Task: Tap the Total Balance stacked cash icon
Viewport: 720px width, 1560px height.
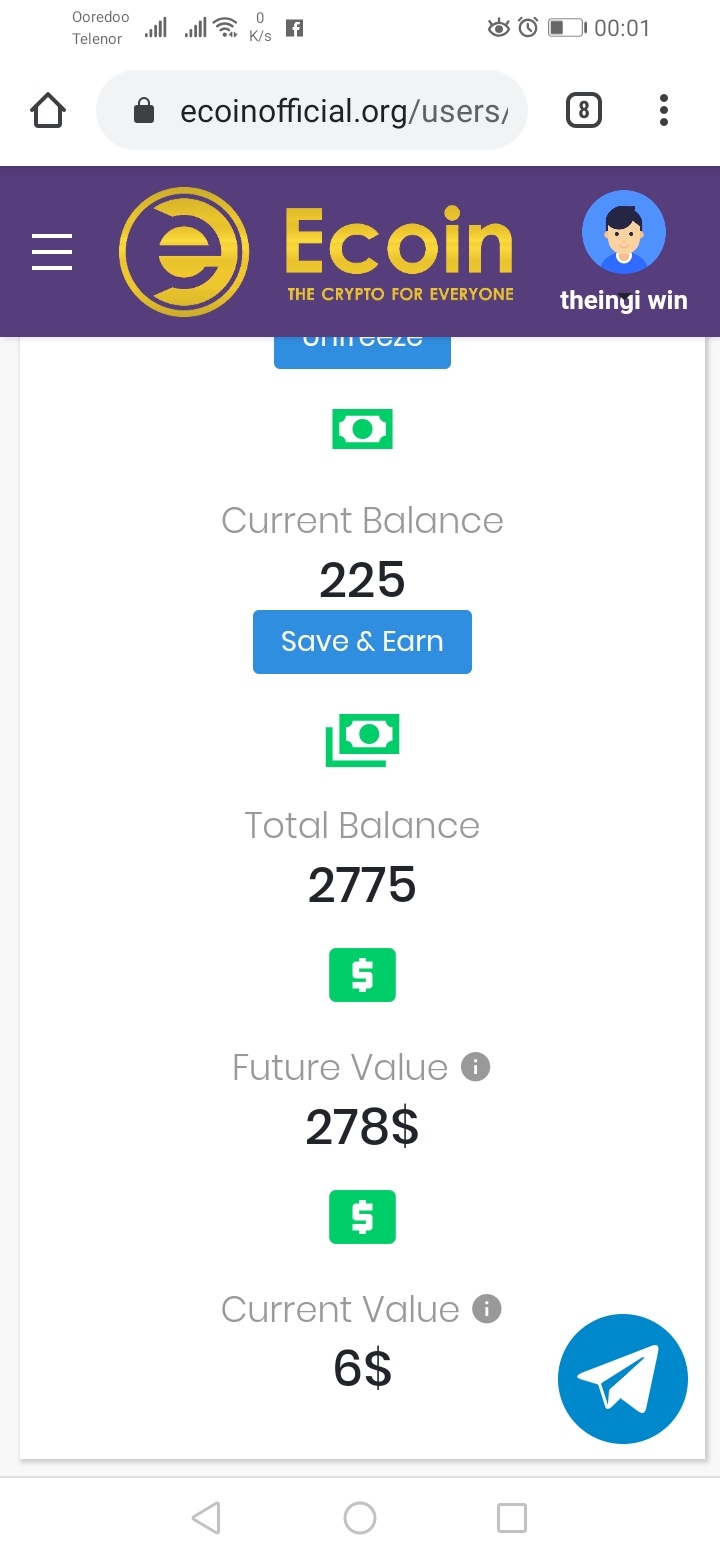Action: click(x=362, y=739)
